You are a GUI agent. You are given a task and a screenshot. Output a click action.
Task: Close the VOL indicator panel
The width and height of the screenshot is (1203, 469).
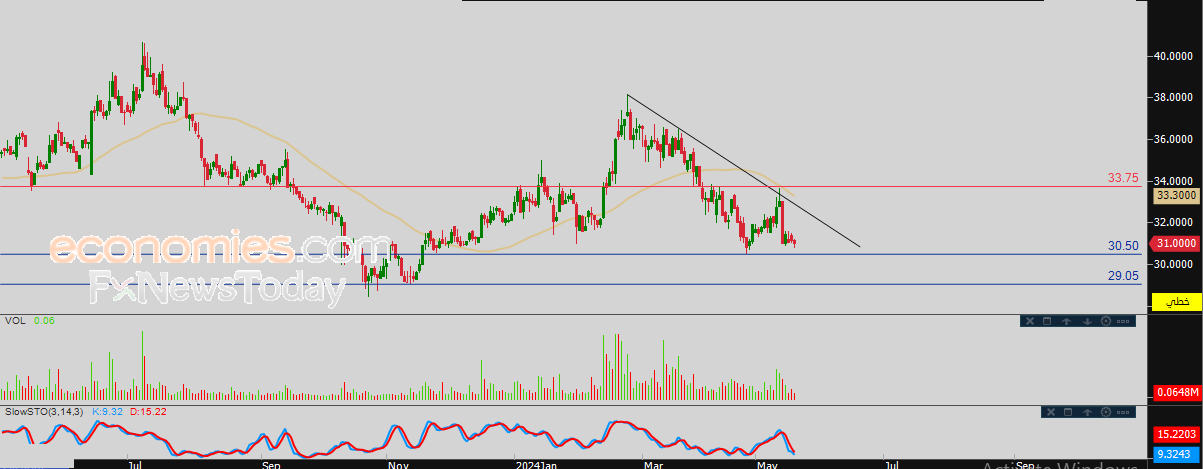click(1030, 321)
